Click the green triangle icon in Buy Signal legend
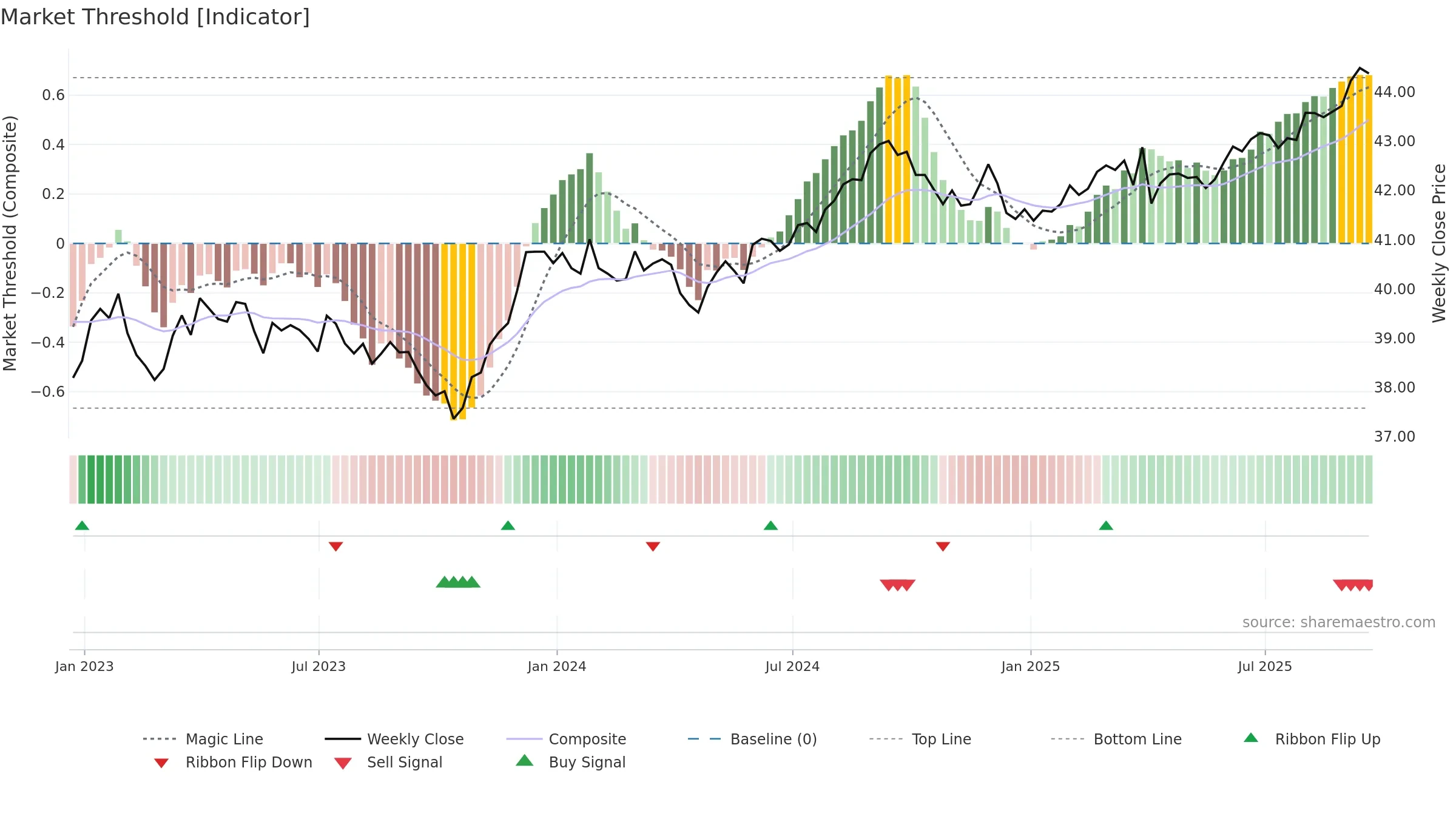This screenshot has width=1456, height=819. pos(525,760)
